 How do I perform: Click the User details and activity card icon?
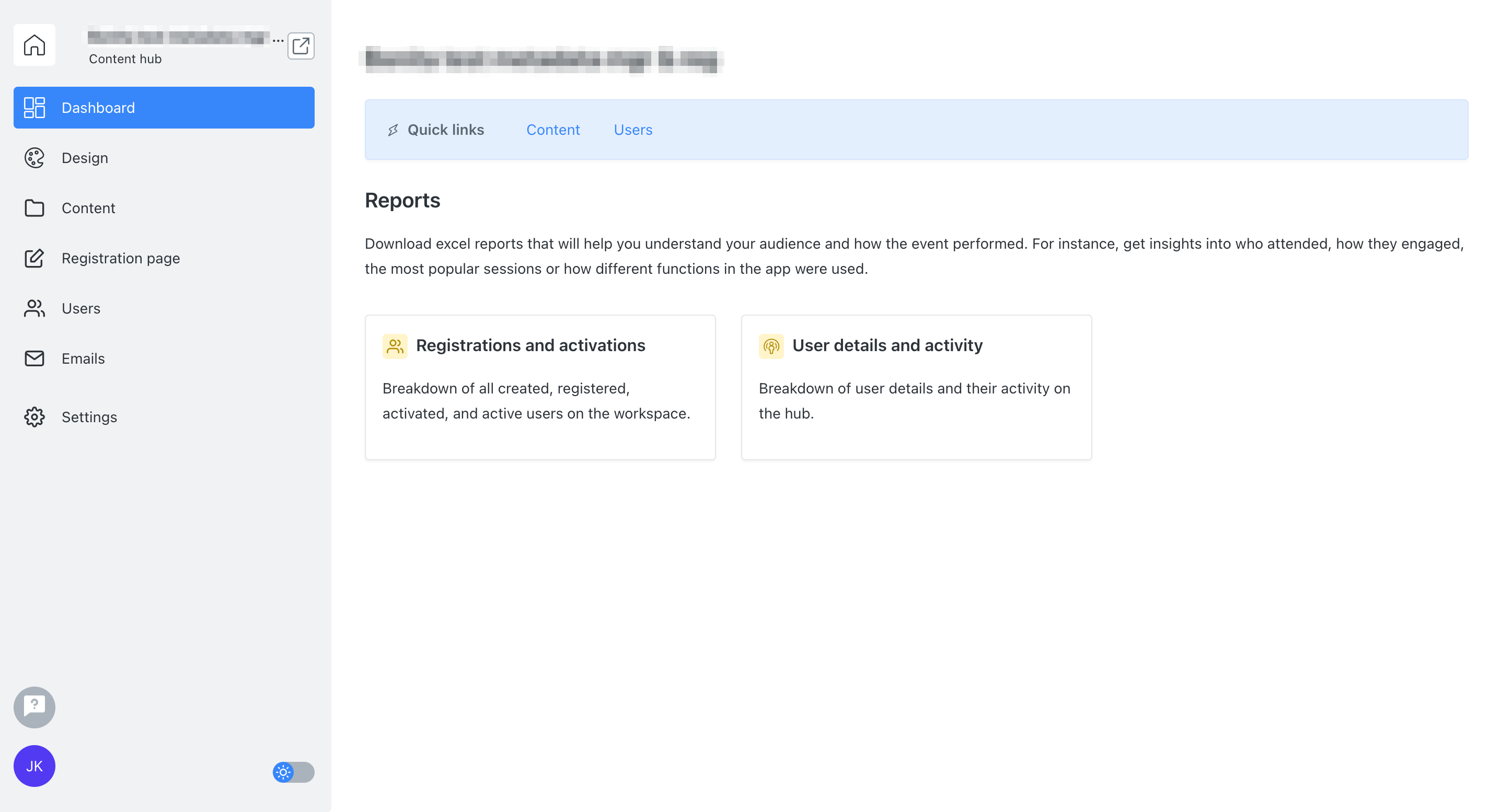tap(771, 346)
